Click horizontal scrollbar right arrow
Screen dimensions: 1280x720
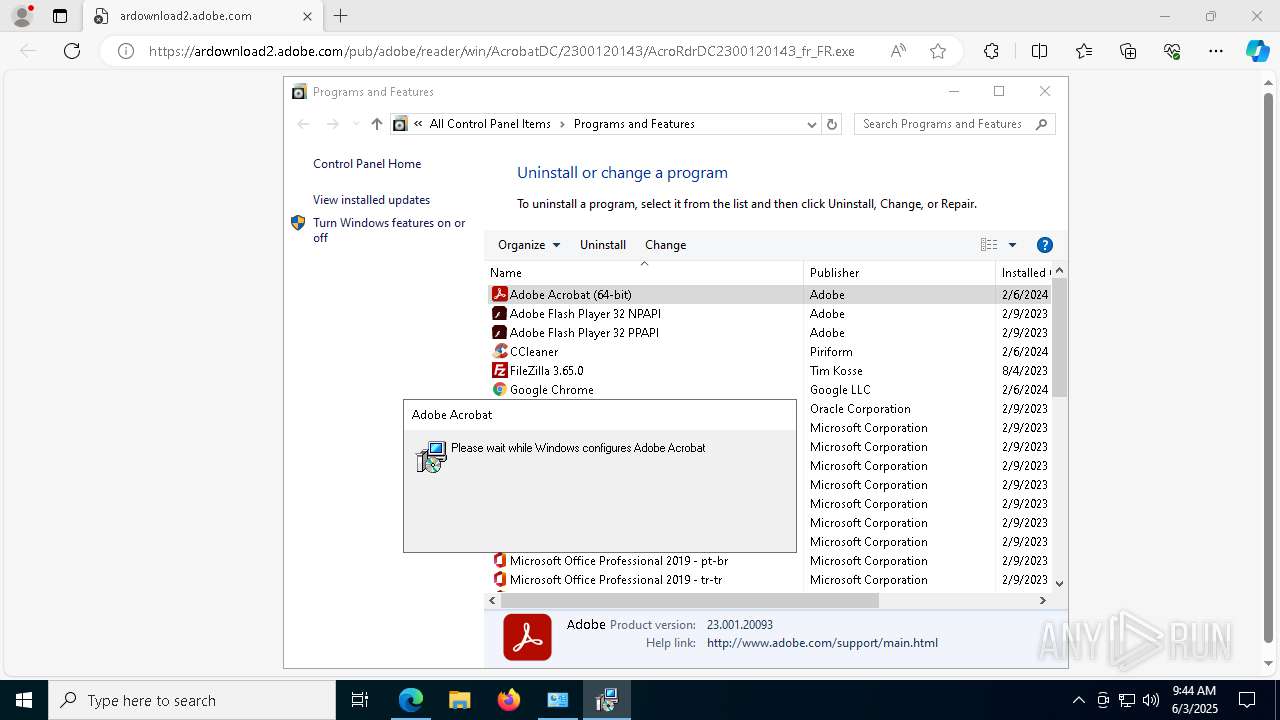[x=1042, y=600]
